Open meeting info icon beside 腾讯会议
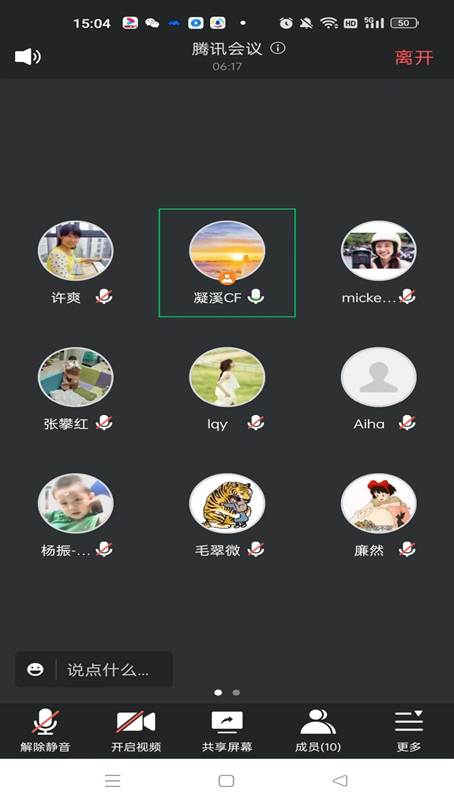This screenshot has height=803, width=454. [x=278, y=49]
